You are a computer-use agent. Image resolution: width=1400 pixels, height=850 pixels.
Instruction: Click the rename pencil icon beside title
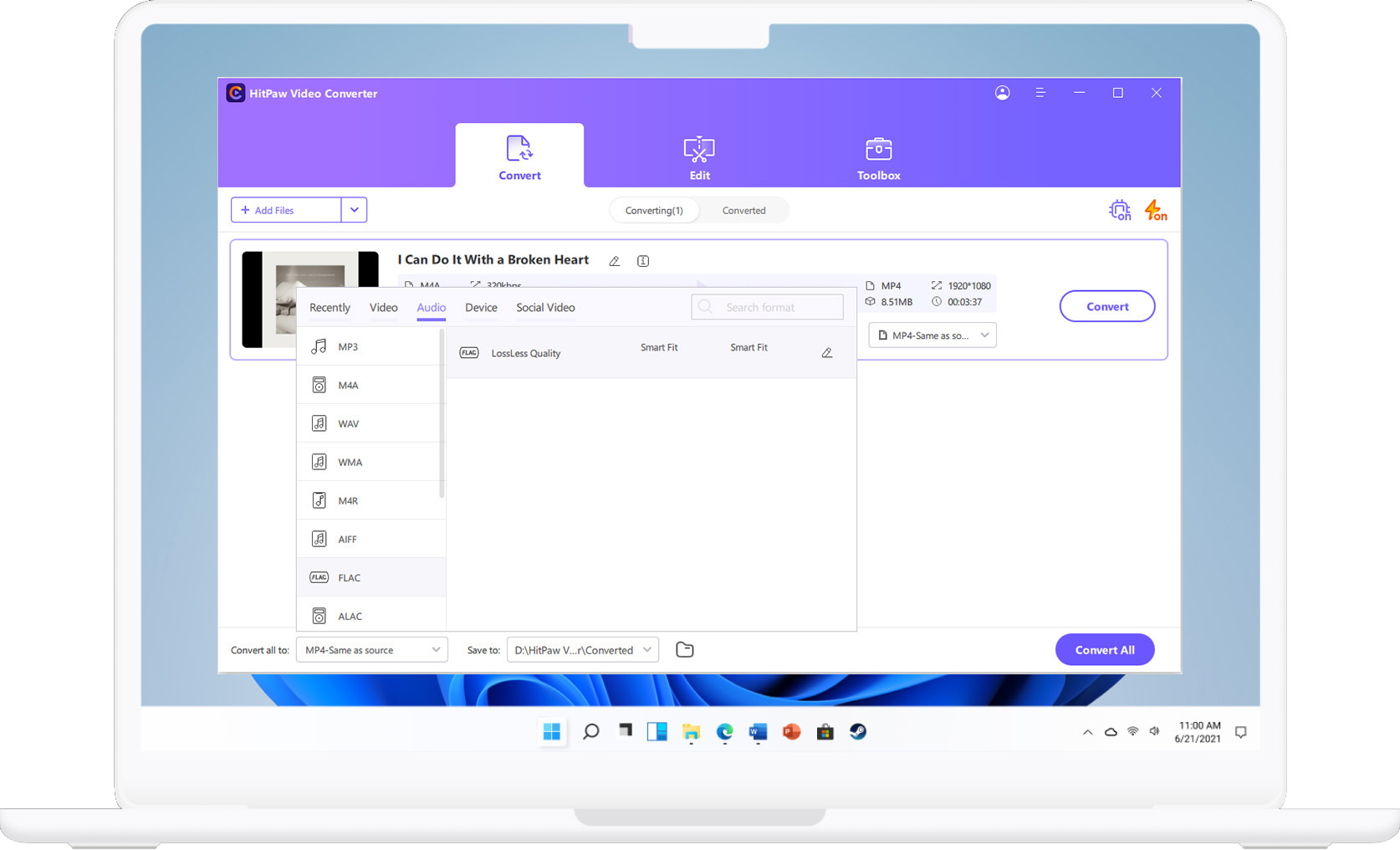click(x=615, y=261)
